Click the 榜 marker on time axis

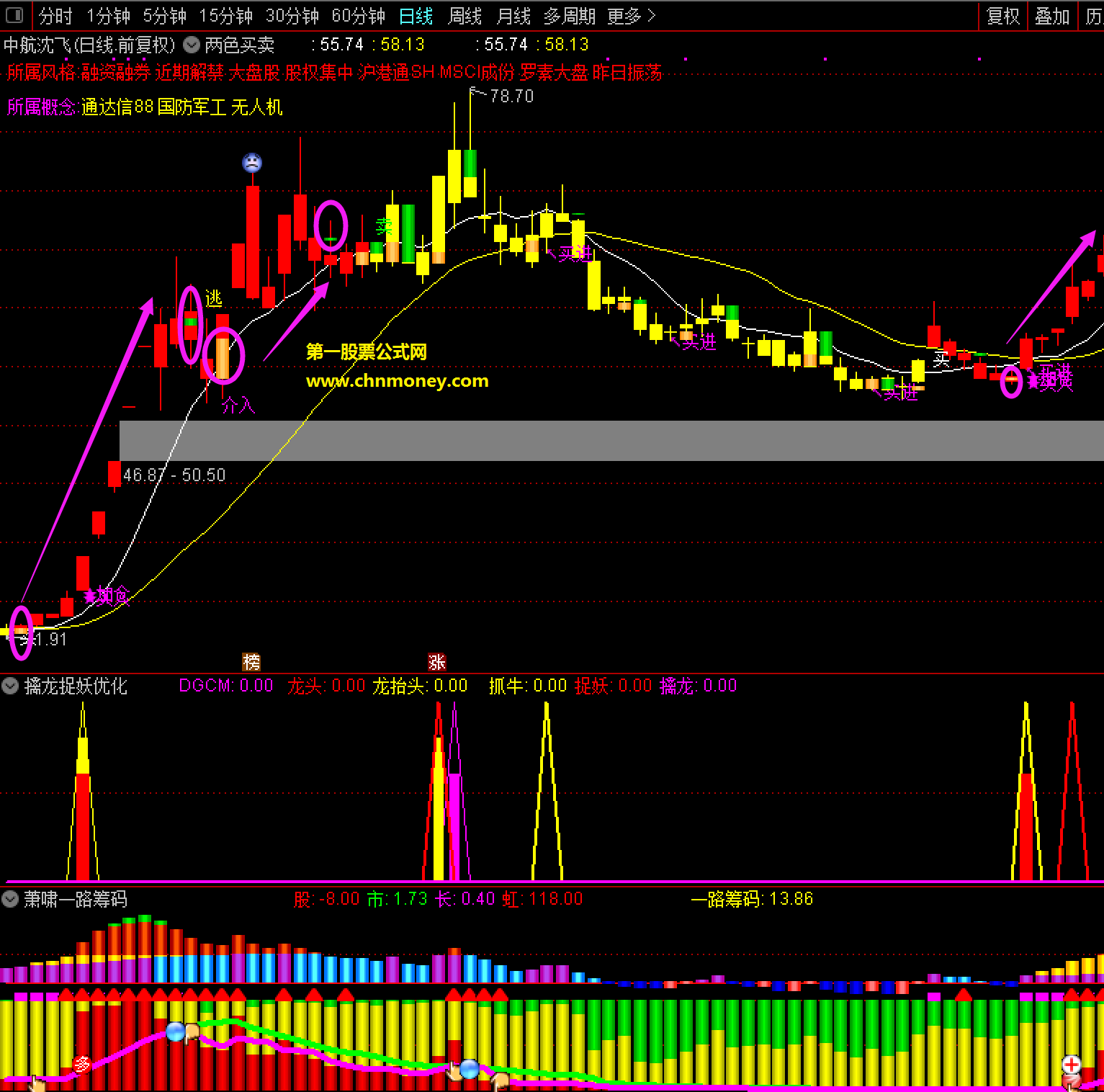[x=251, y=661]
